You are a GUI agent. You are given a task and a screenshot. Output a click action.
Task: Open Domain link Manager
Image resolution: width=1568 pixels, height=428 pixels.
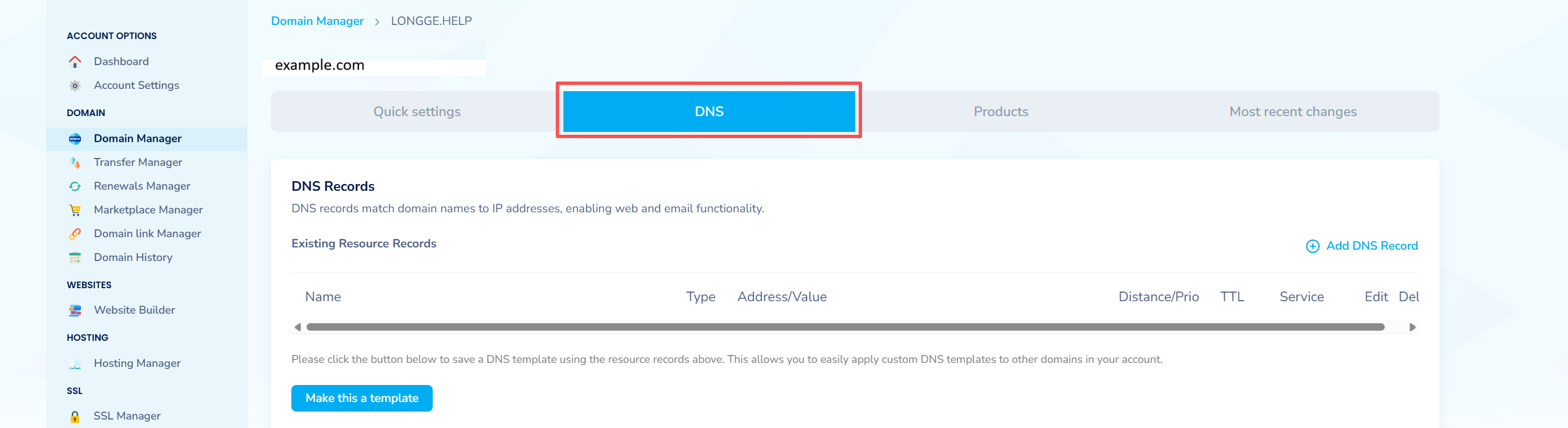click(x=147, y=233)
